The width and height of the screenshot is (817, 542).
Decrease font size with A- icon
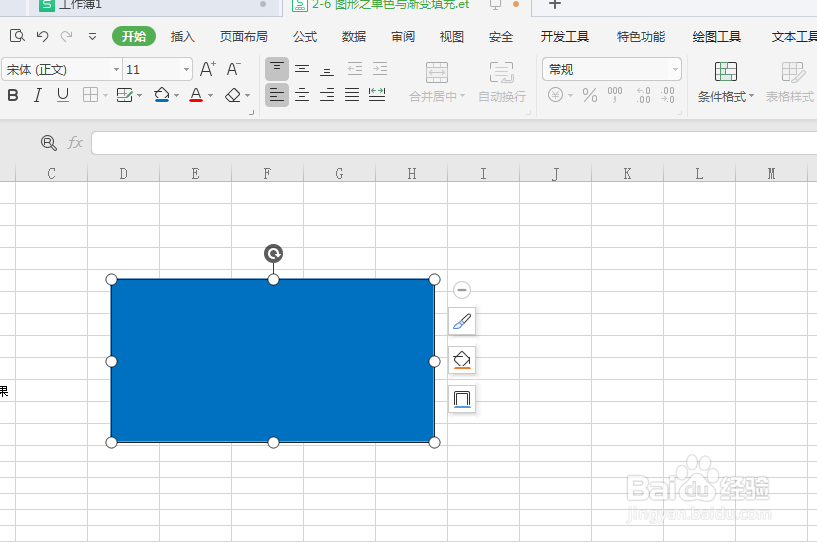pos(233,69)
